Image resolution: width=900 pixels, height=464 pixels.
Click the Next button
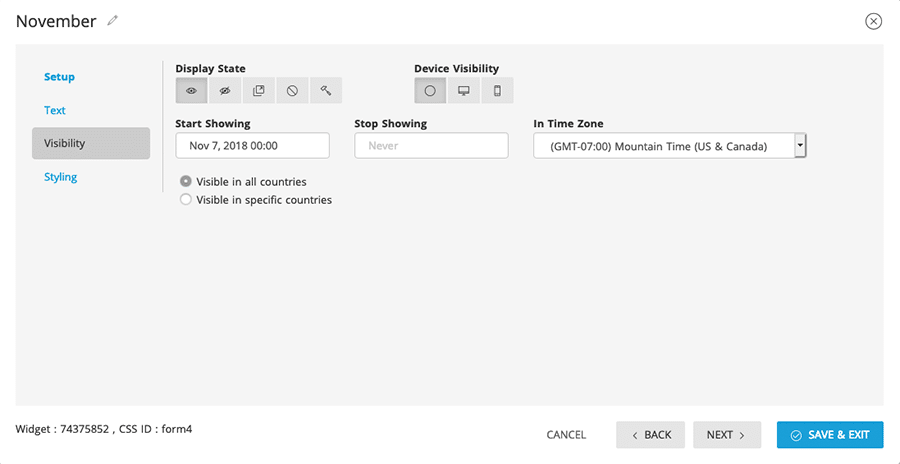[x=727, y=435]
